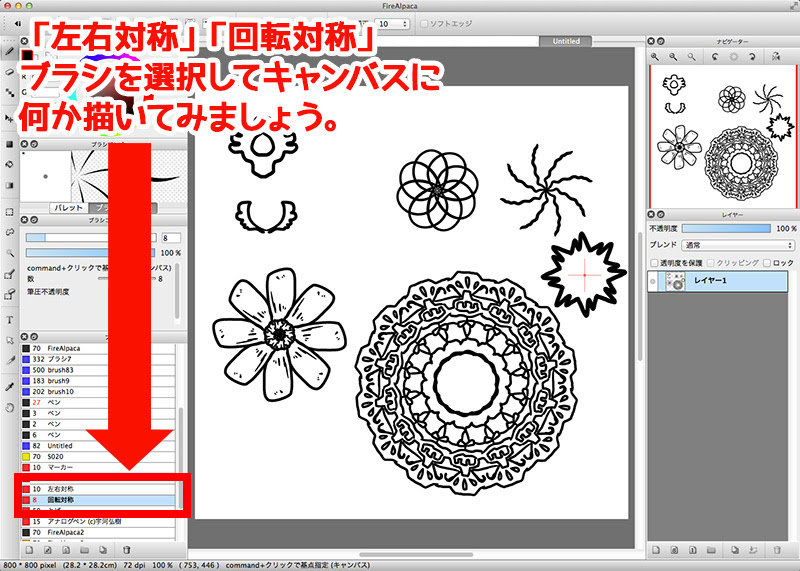Select the FireAlpaca2 brush

98,532
